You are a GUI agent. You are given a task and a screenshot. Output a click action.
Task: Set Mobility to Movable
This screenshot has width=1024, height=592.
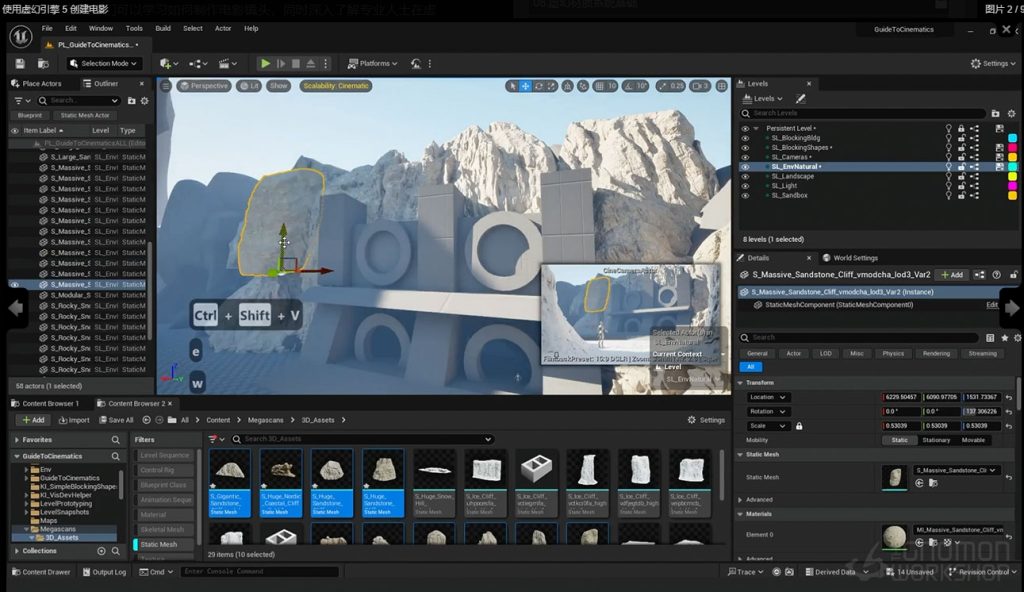[973, 440]
